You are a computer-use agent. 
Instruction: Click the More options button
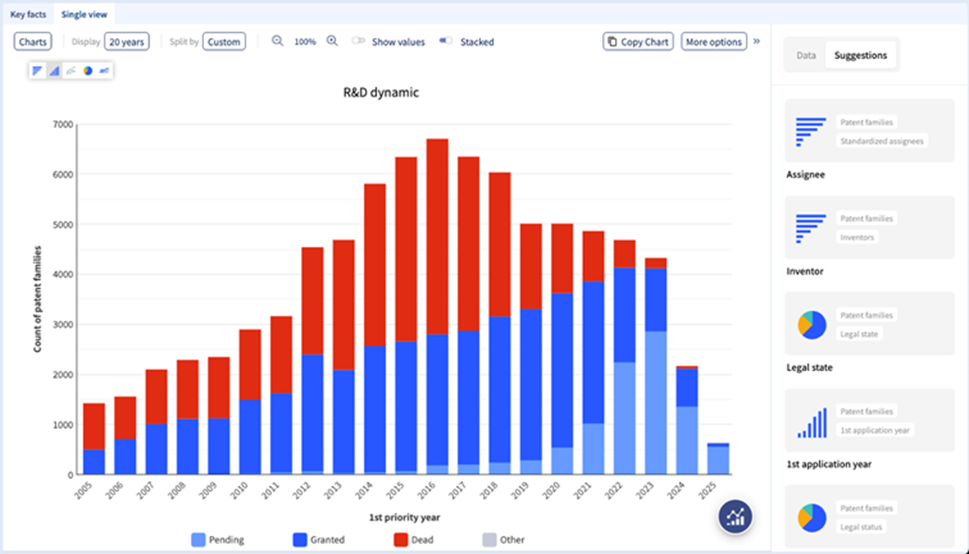[713, 42]
